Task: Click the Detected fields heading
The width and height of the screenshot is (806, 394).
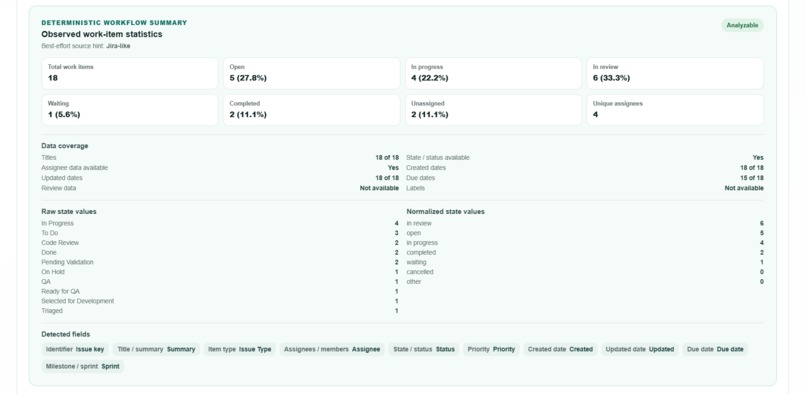Action: [x=66, y=334]
